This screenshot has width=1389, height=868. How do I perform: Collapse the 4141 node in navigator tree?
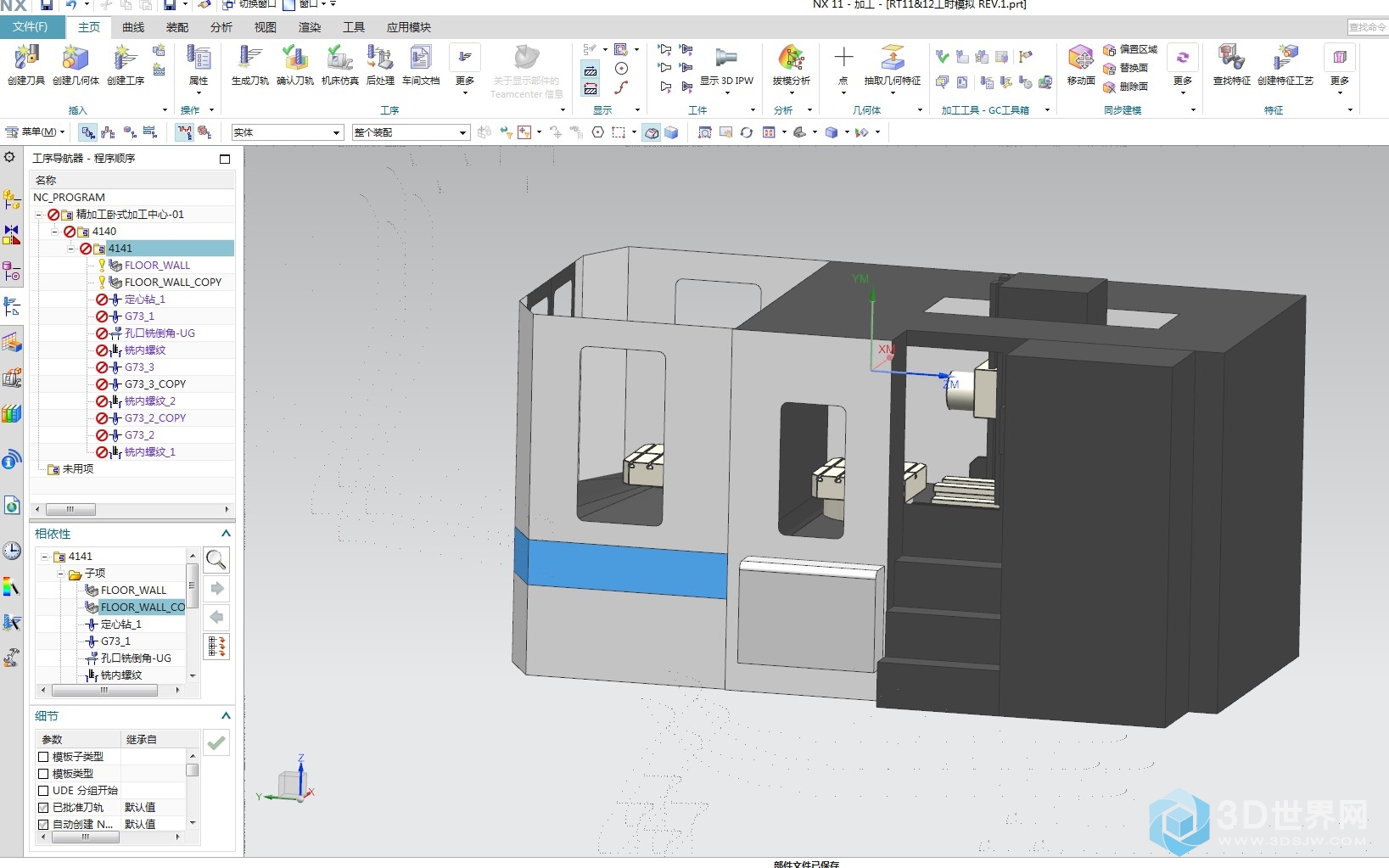tap(72, 249)
